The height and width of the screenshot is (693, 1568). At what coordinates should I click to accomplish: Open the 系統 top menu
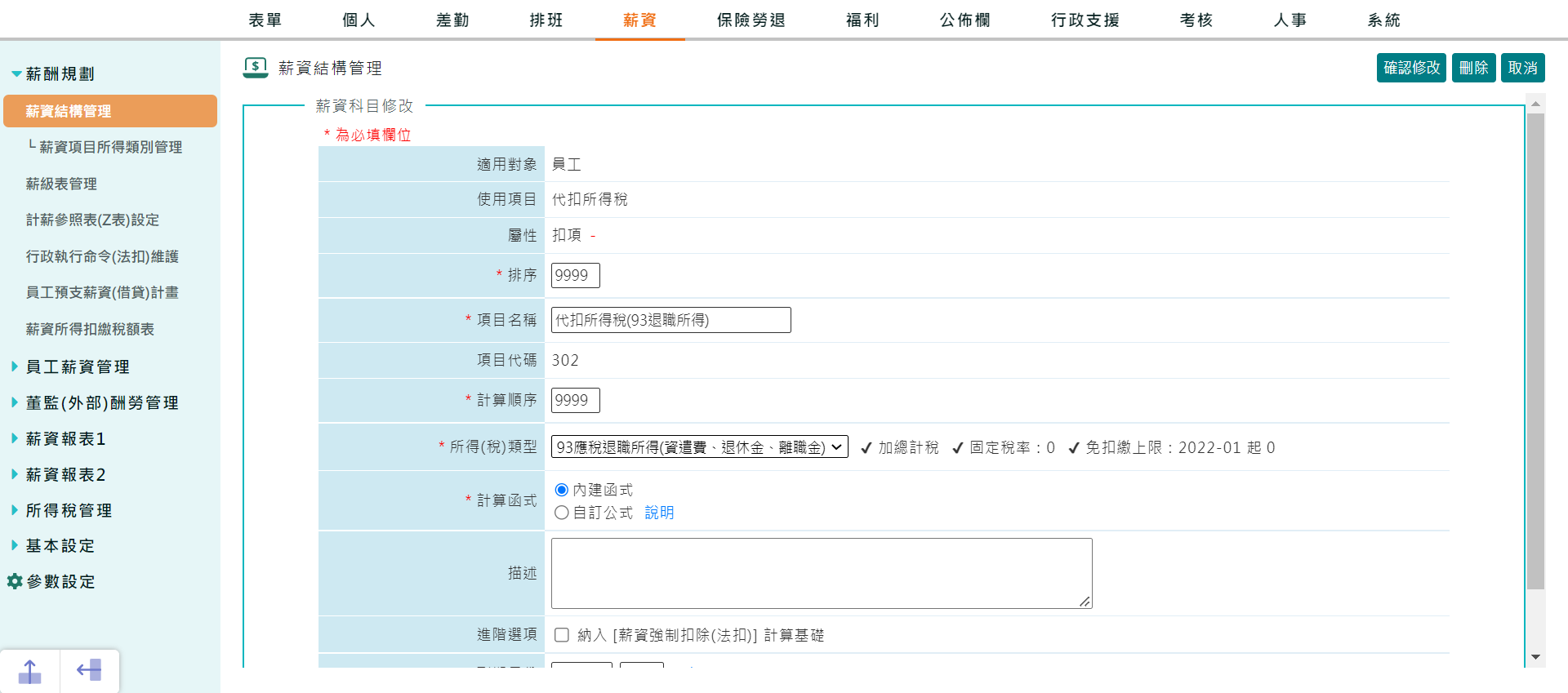tap(1384, 20)
